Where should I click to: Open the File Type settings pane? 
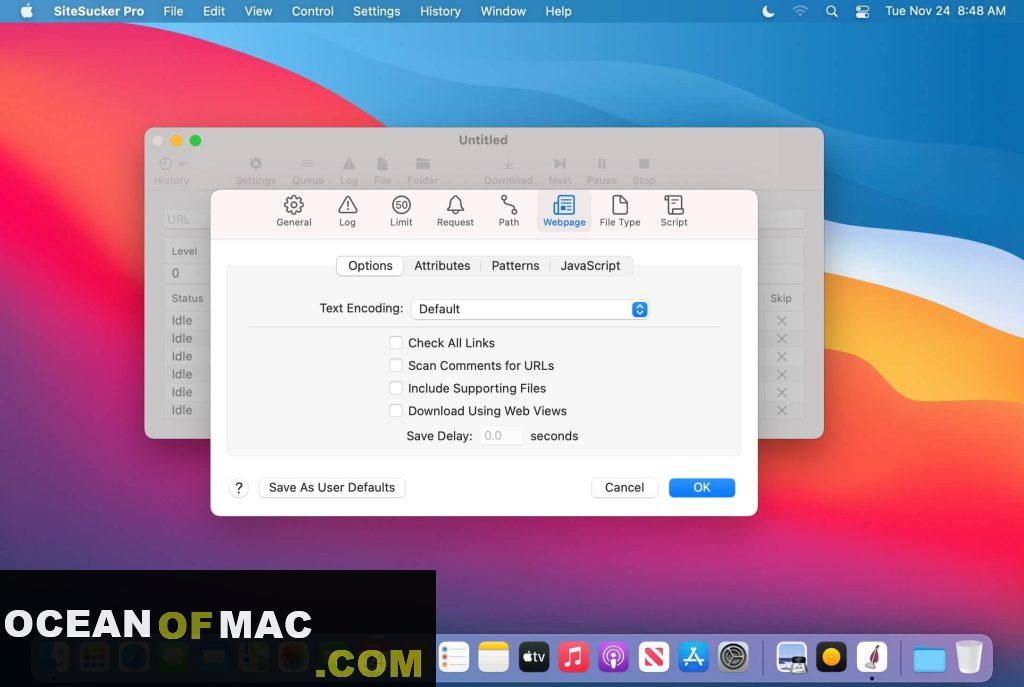620,211
